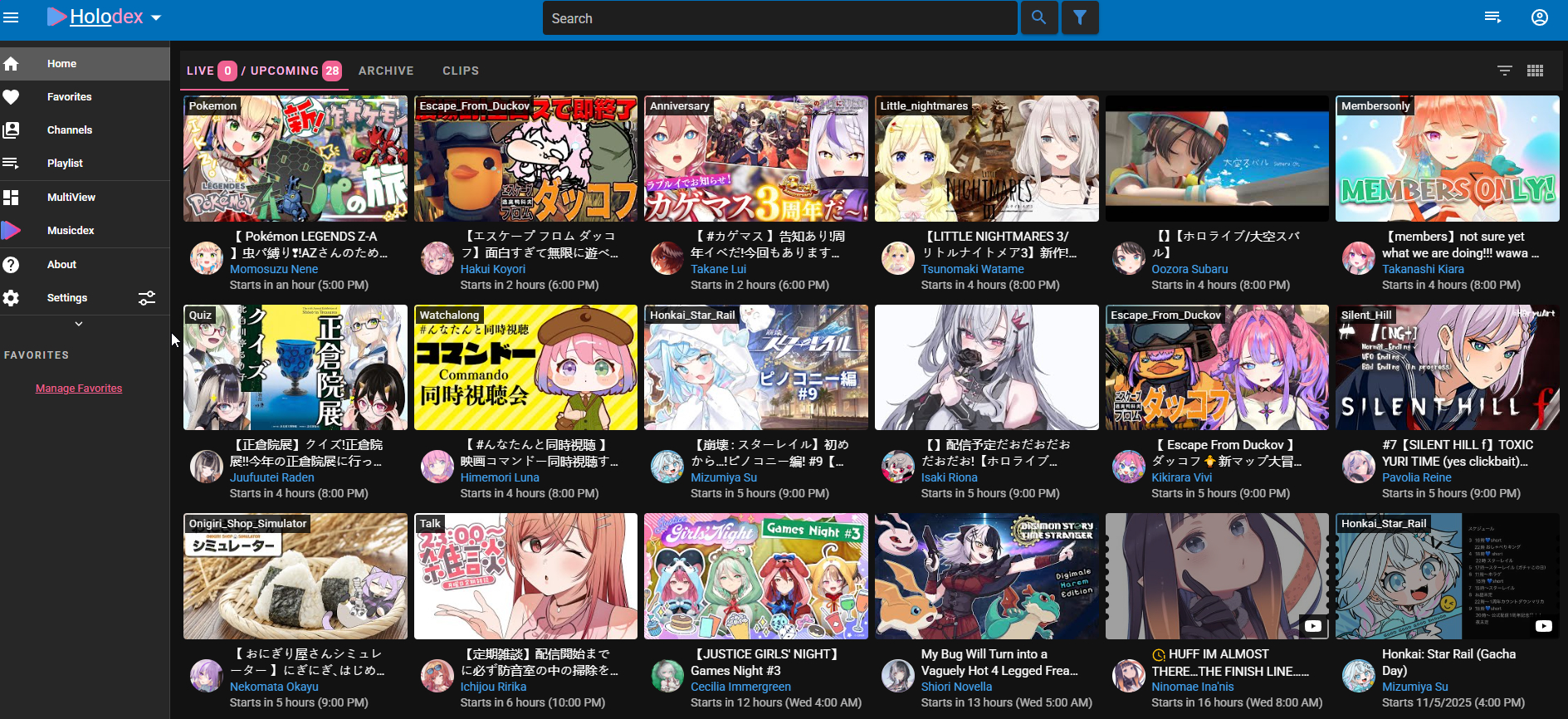Focus the Search input field
The image size is (1568, 719).
pos(779,18)
